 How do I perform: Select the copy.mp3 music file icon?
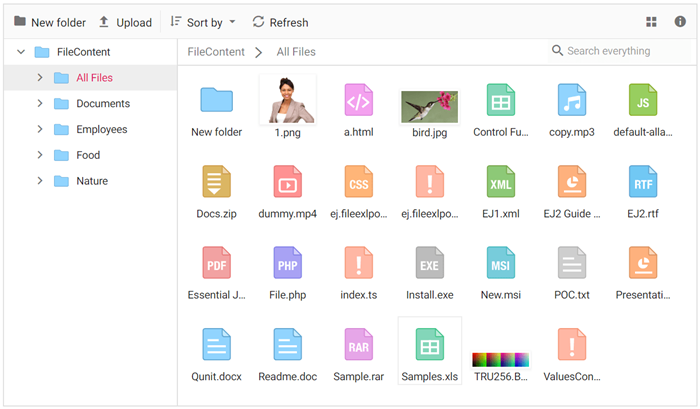point(572,101)
